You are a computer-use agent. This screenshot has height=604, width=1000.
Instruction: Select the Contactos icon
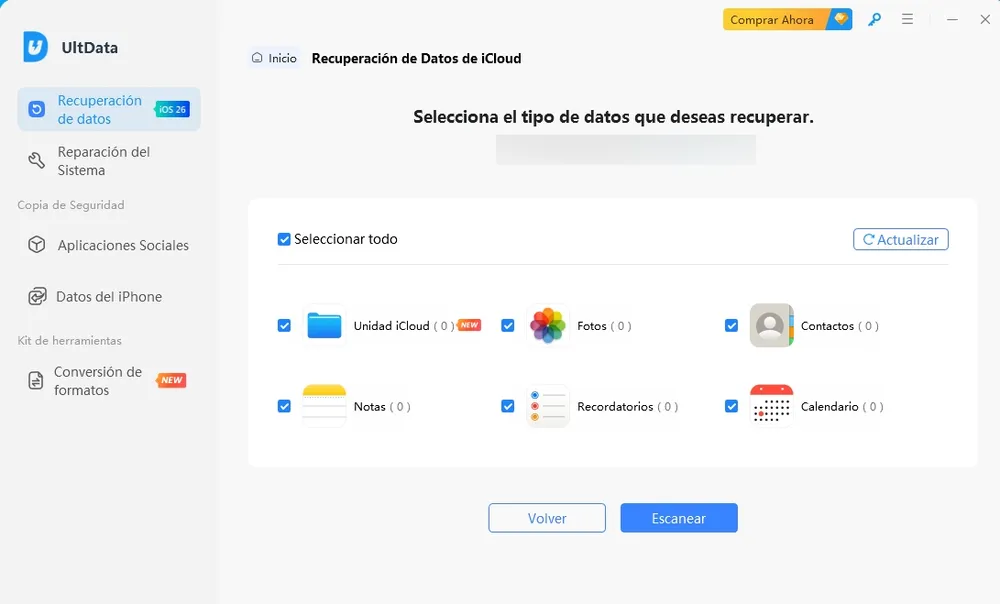pyautogui.click(x=771, y=325)
